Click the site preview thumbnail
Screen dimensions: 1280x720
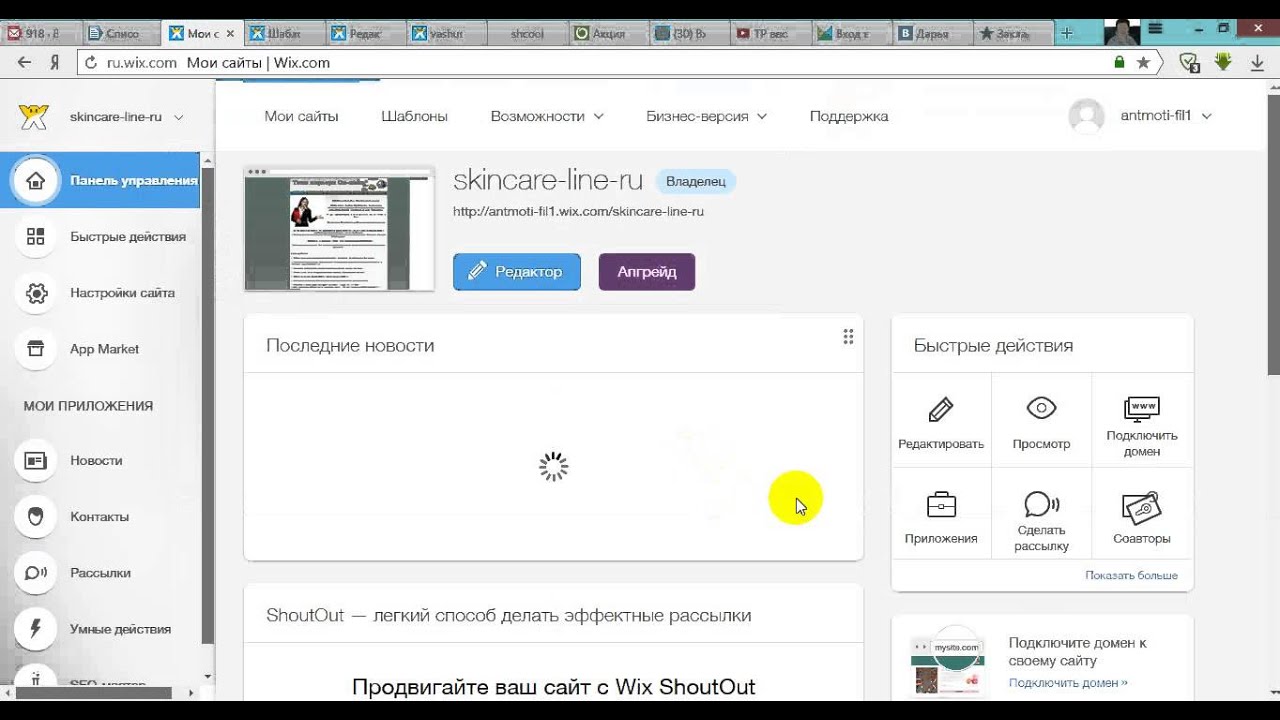339,229
